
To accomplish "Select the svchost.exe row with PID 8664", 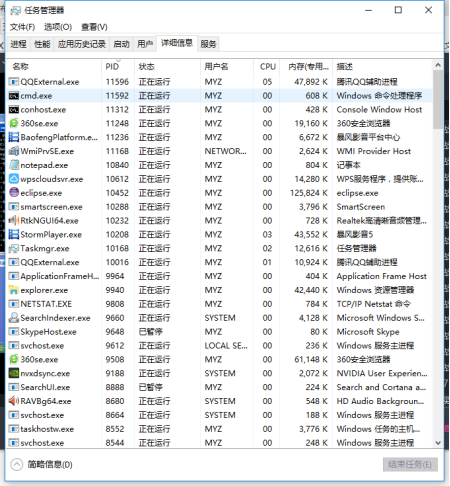I will 220,415.
